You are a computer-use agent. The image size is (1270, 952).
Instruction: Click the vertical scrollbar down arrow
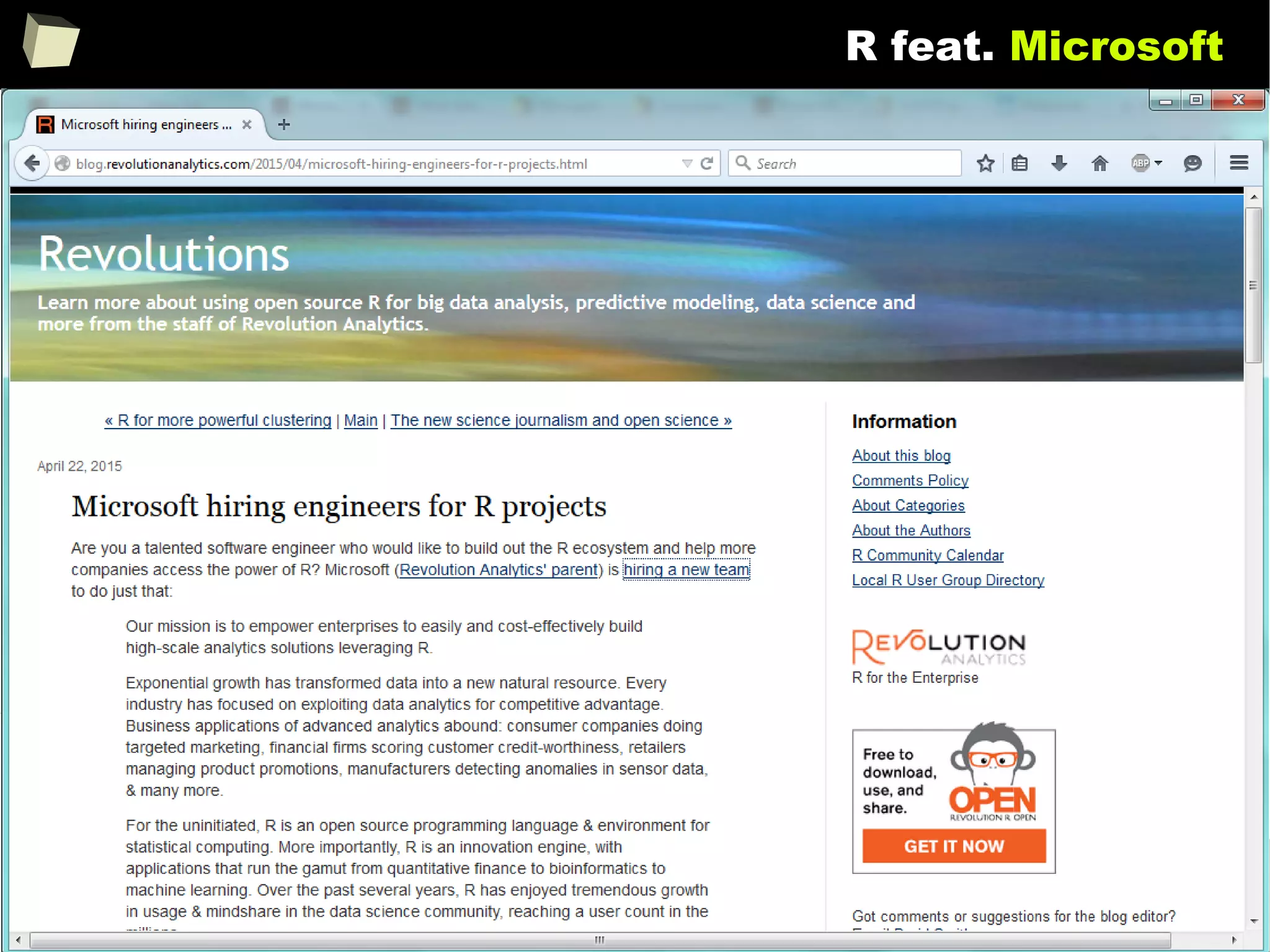[1253, 921]
